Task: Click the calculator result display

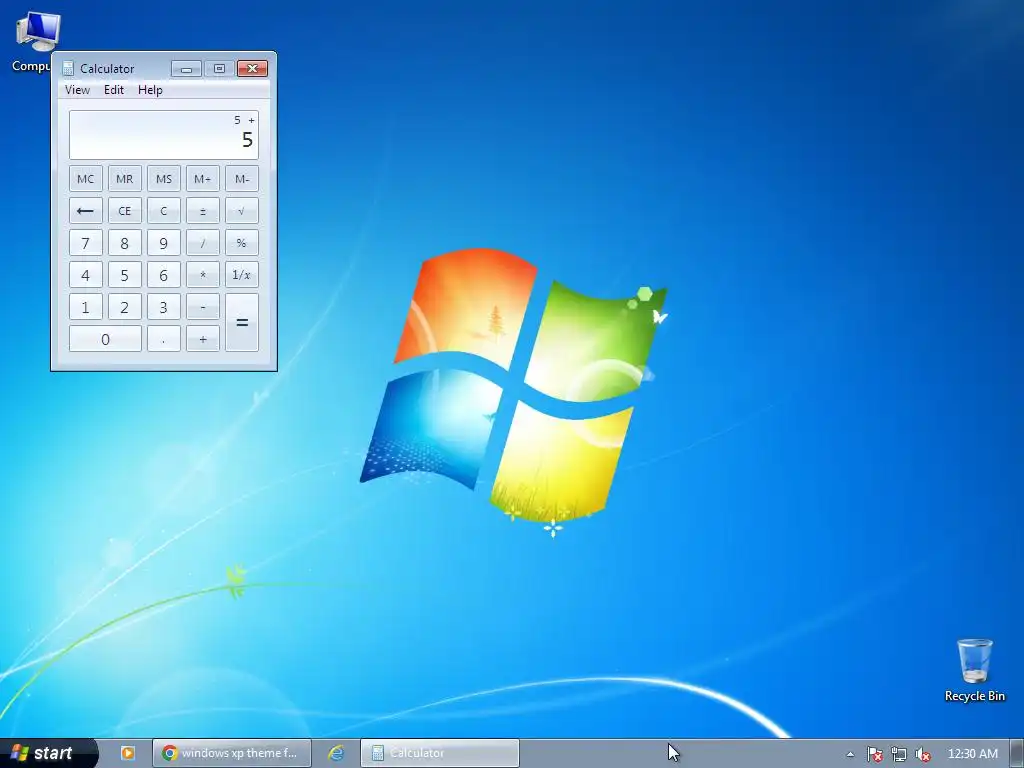Action: [x=164, y=135]
